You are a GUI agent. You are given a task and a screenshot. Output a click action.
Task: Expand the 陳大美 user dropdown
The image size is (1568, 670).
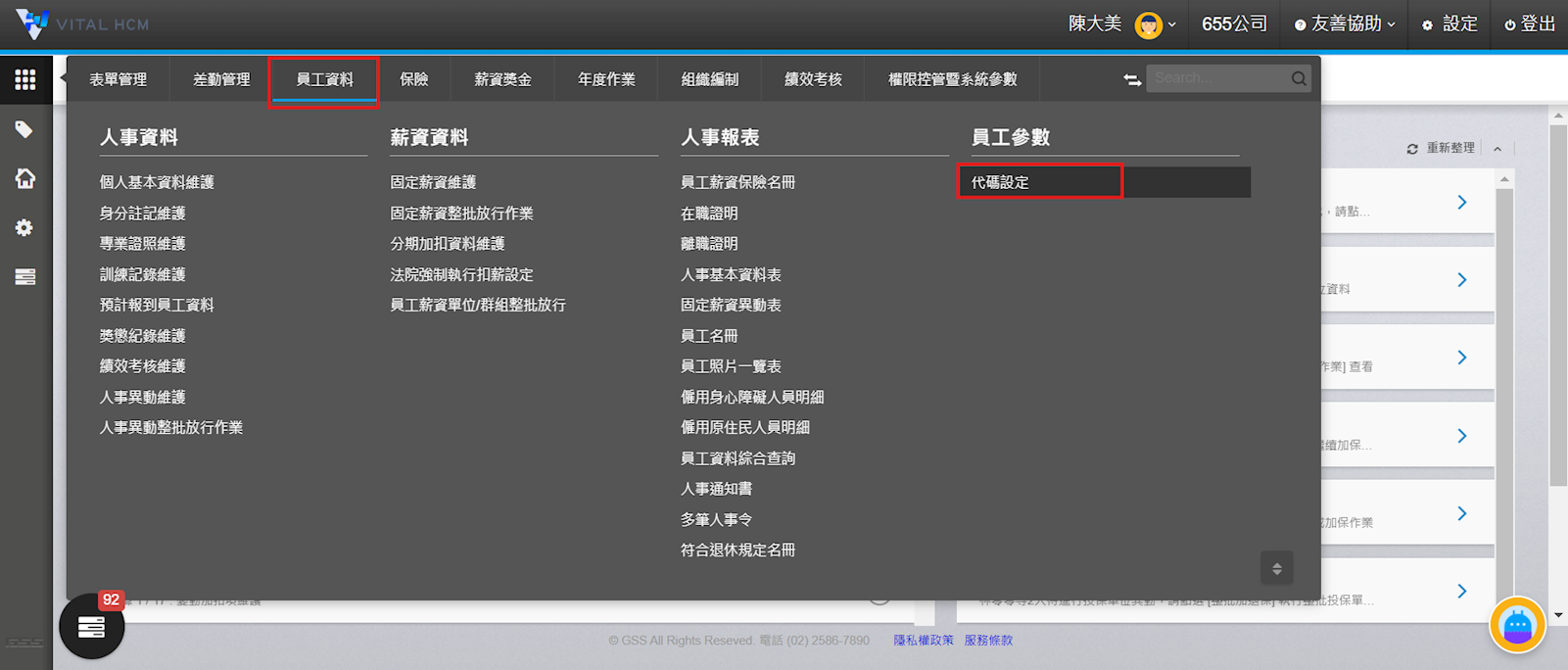pos(1122,24)
